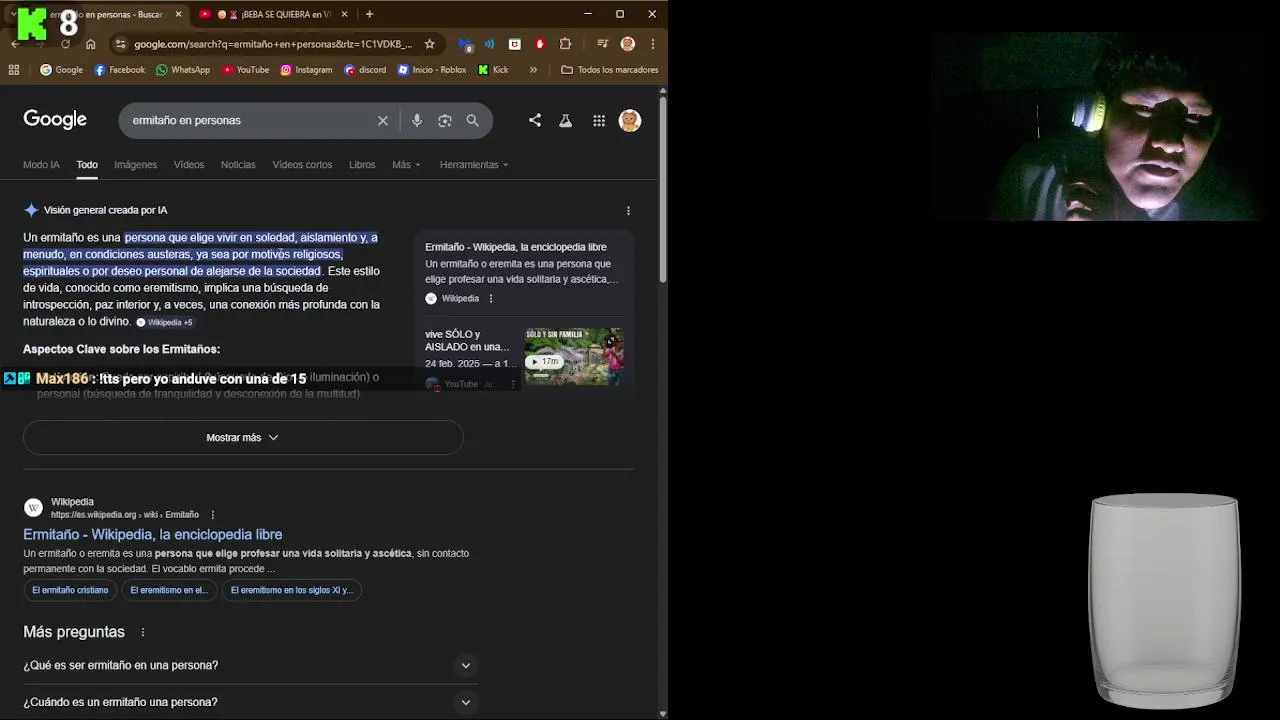Open a new browser tab
Image resolution: width=1280 pixels, height=720 pixels.
pyautogui.click(x=369, y=14)
